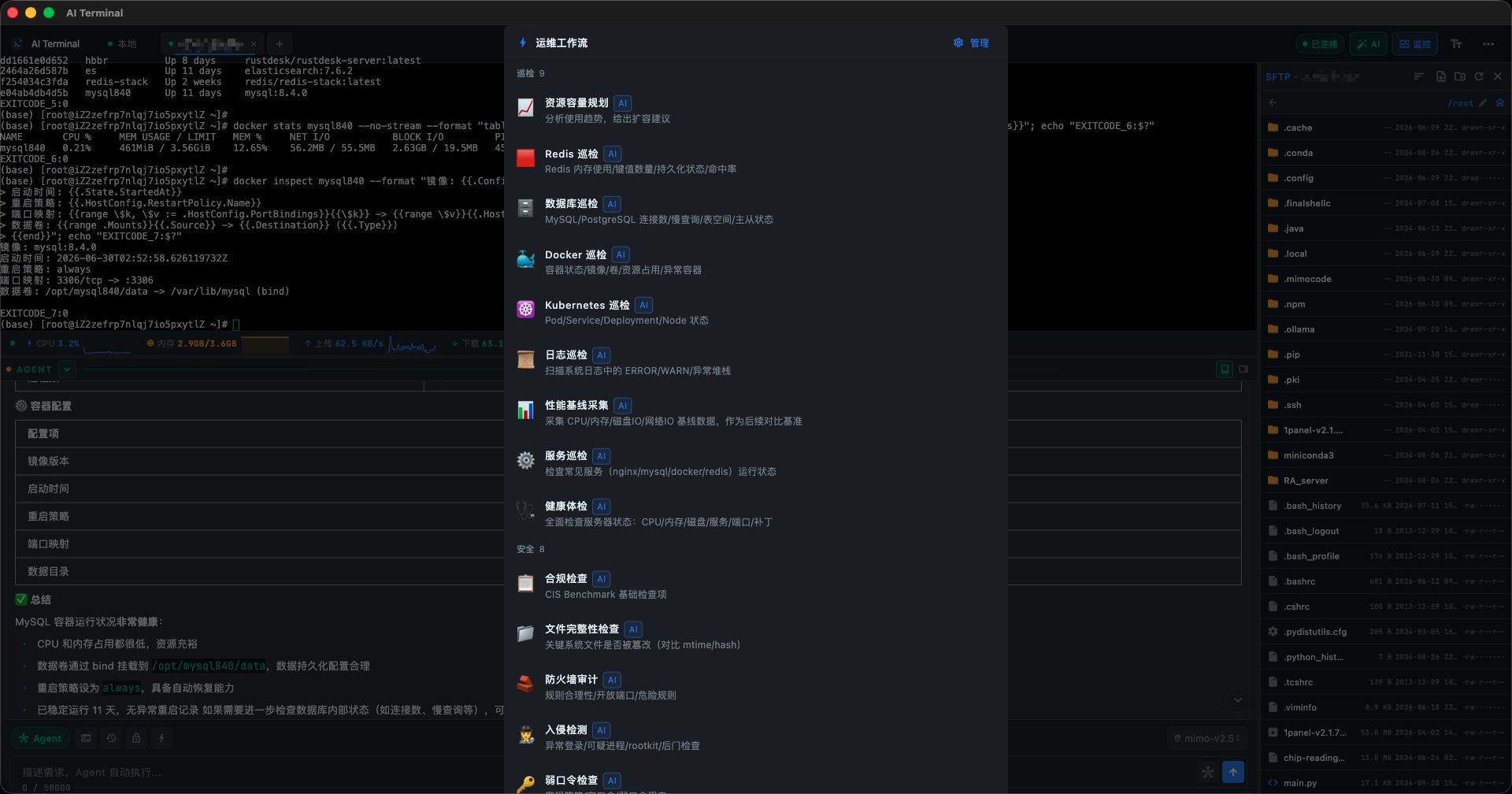
Task: Click the SFTP upload file icon
Action: tap(1440, 76)
